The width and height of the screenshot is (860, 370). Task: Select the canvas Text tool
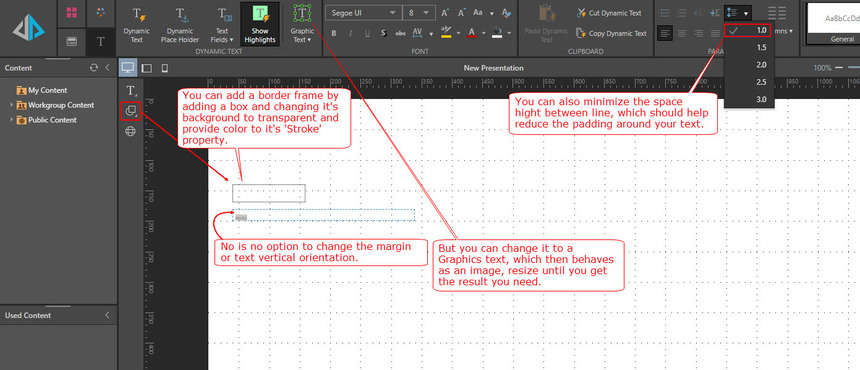coord(131,90)
